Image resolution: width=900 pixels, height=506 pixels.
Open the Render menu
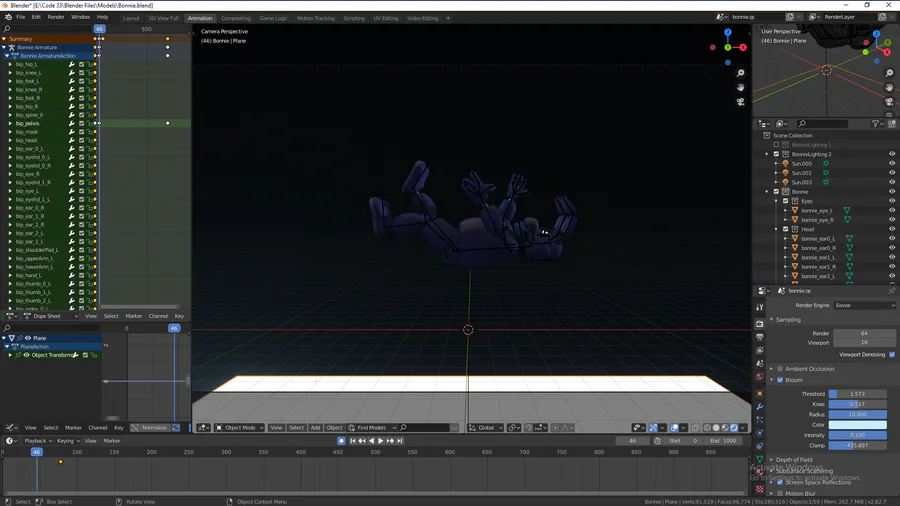pyautogui.click(x=56, y=17)
